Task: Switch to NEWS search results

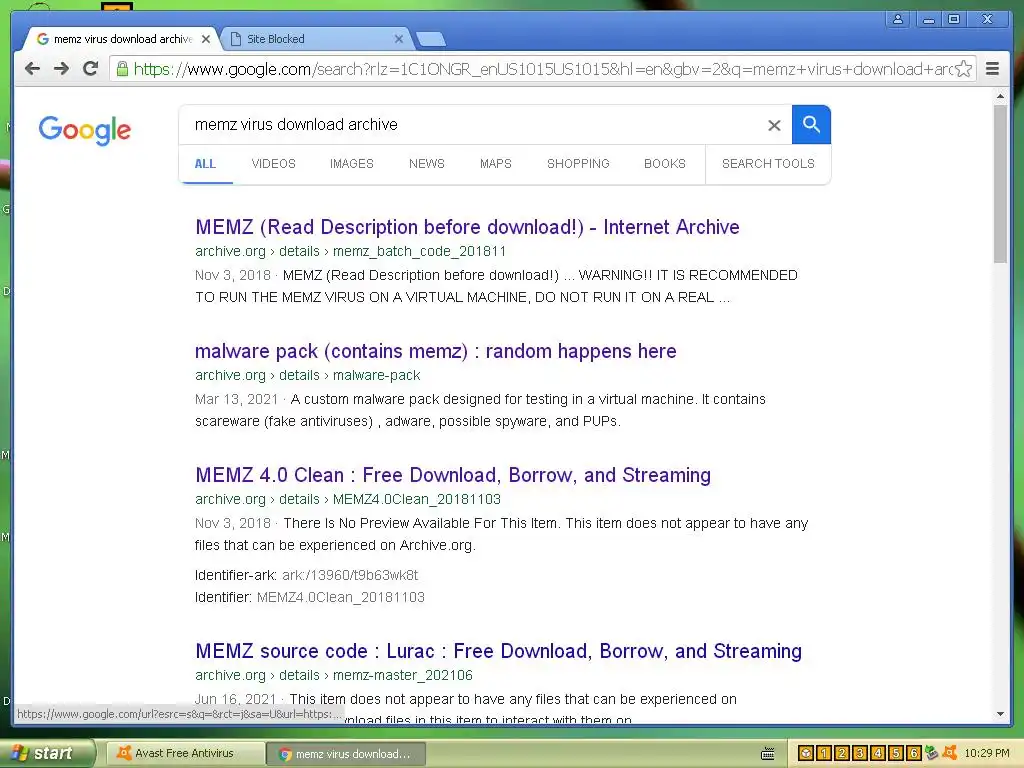Action: click(x=426, y=164)
